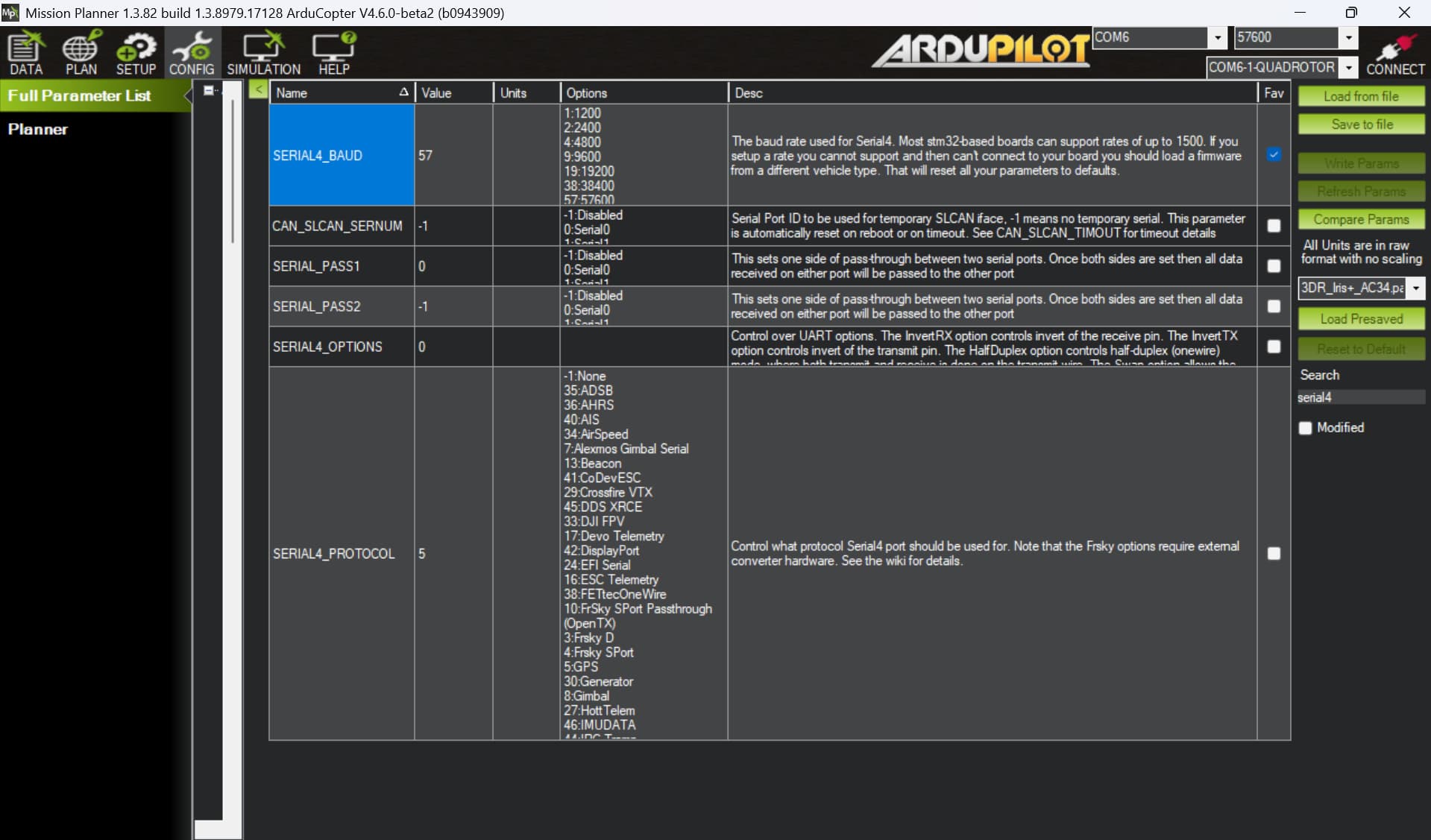Select the SERIAL4_OPTIONS name cell
Screen dimensions: 1431x840
tap(342, 347)
